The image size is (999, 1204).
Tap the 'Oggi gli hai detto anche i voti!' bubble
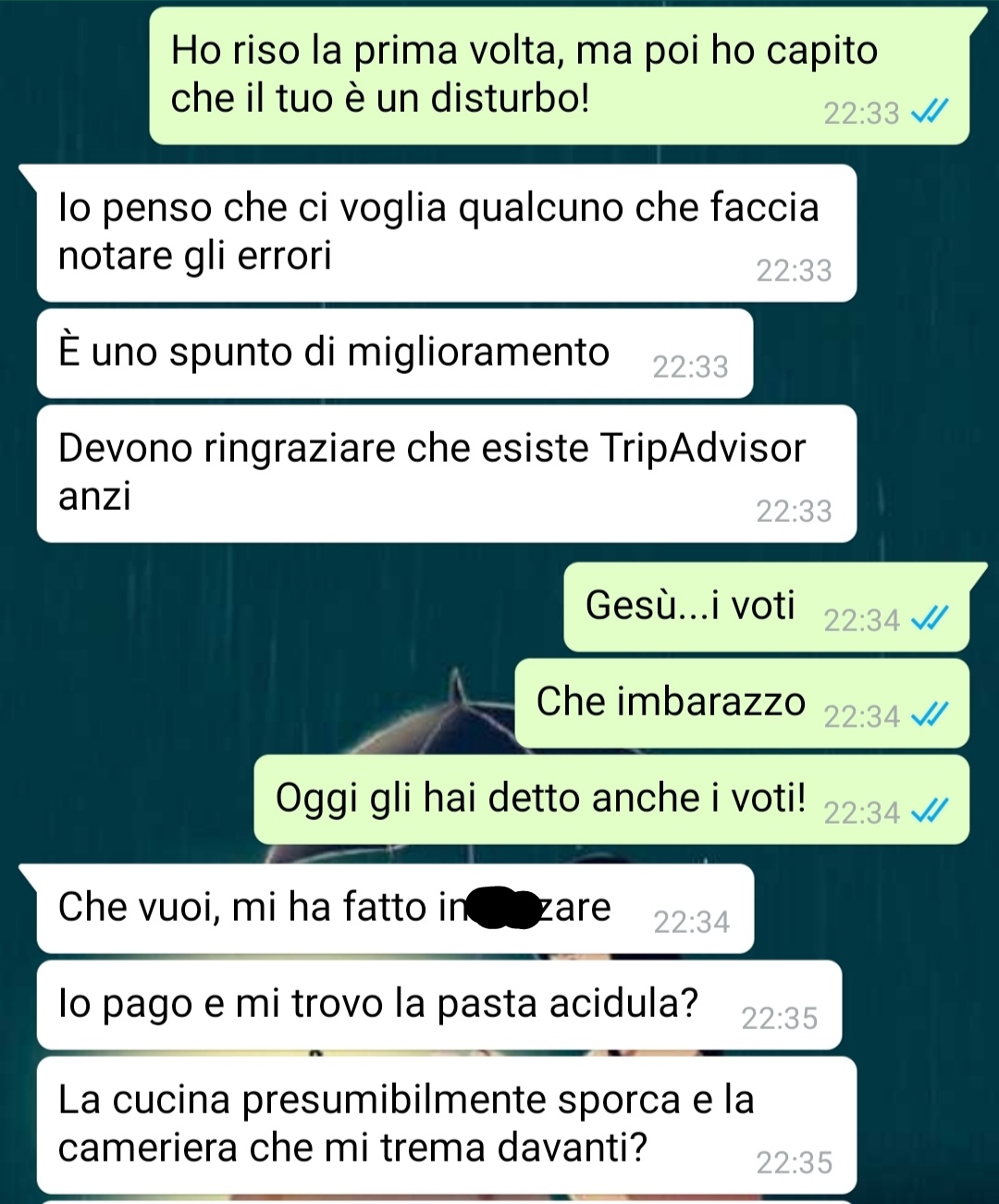click(x=611, y=800)
